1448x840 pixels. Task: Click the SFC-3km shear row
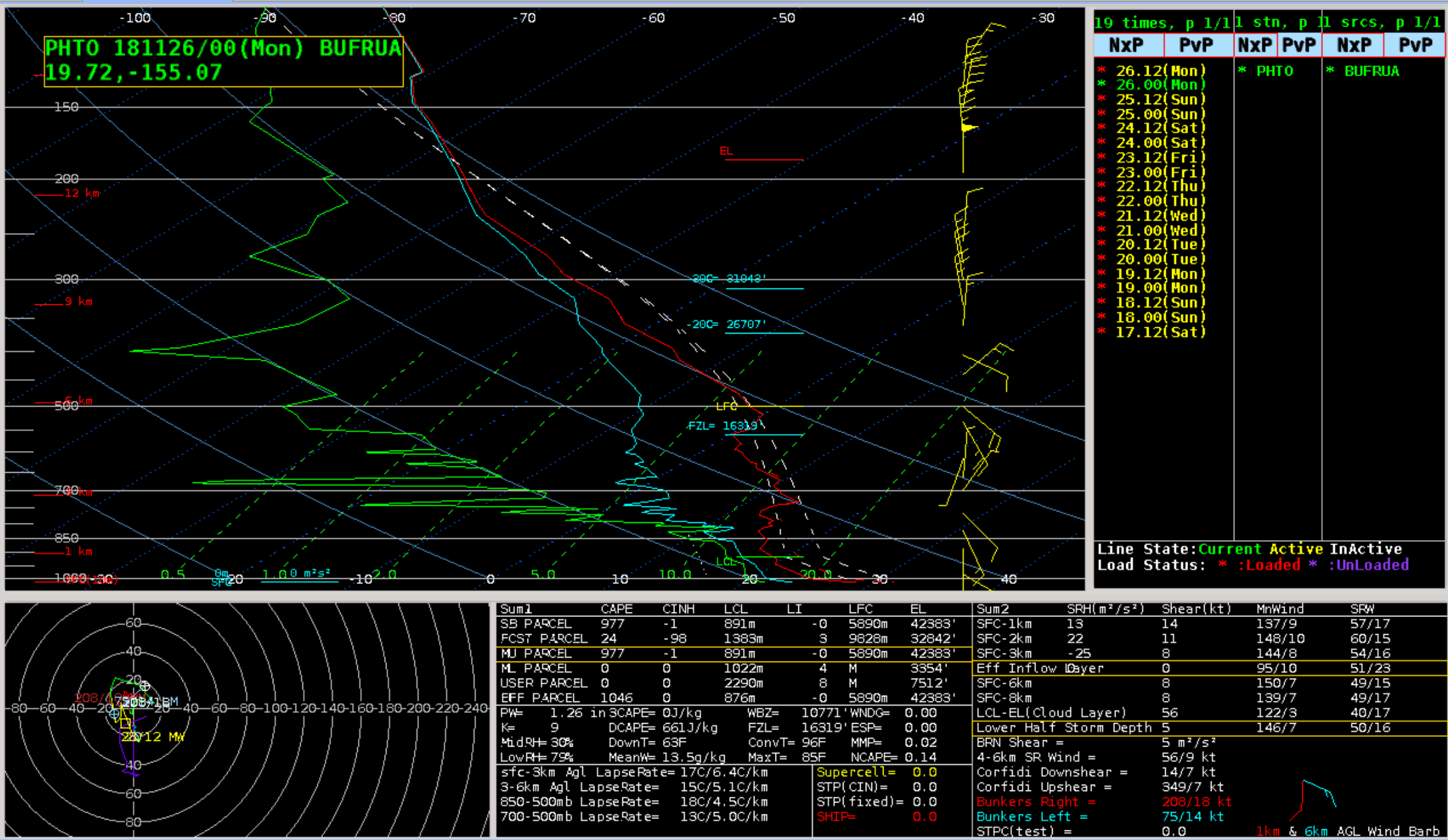(x=1210, y=653)
